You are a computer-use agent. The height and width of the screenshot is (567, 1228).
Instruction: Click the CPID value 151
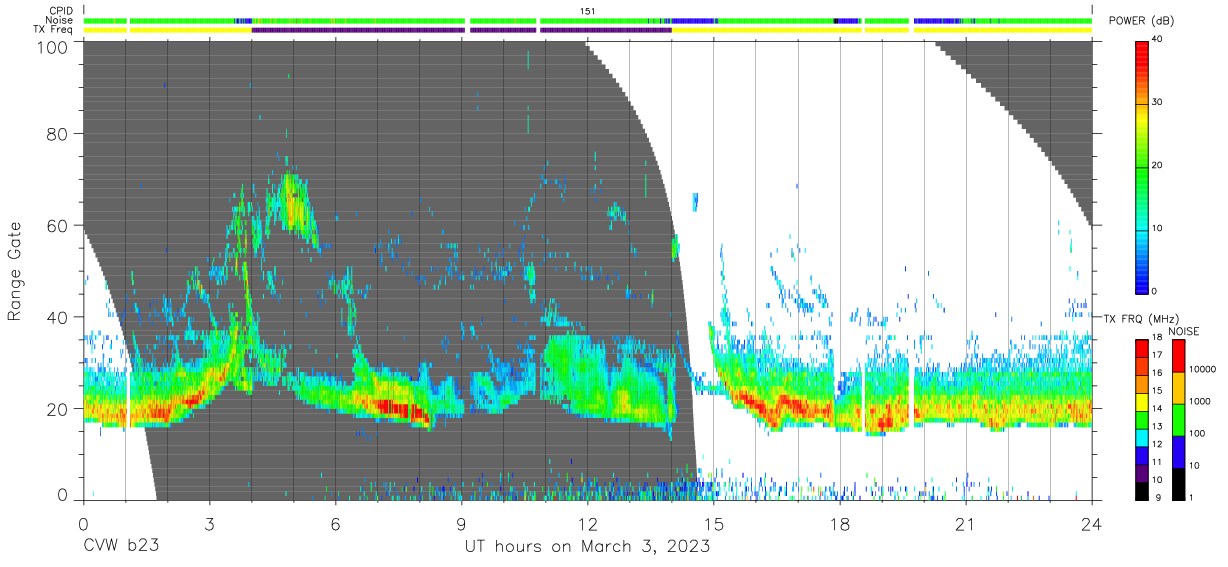pos(587,10)
